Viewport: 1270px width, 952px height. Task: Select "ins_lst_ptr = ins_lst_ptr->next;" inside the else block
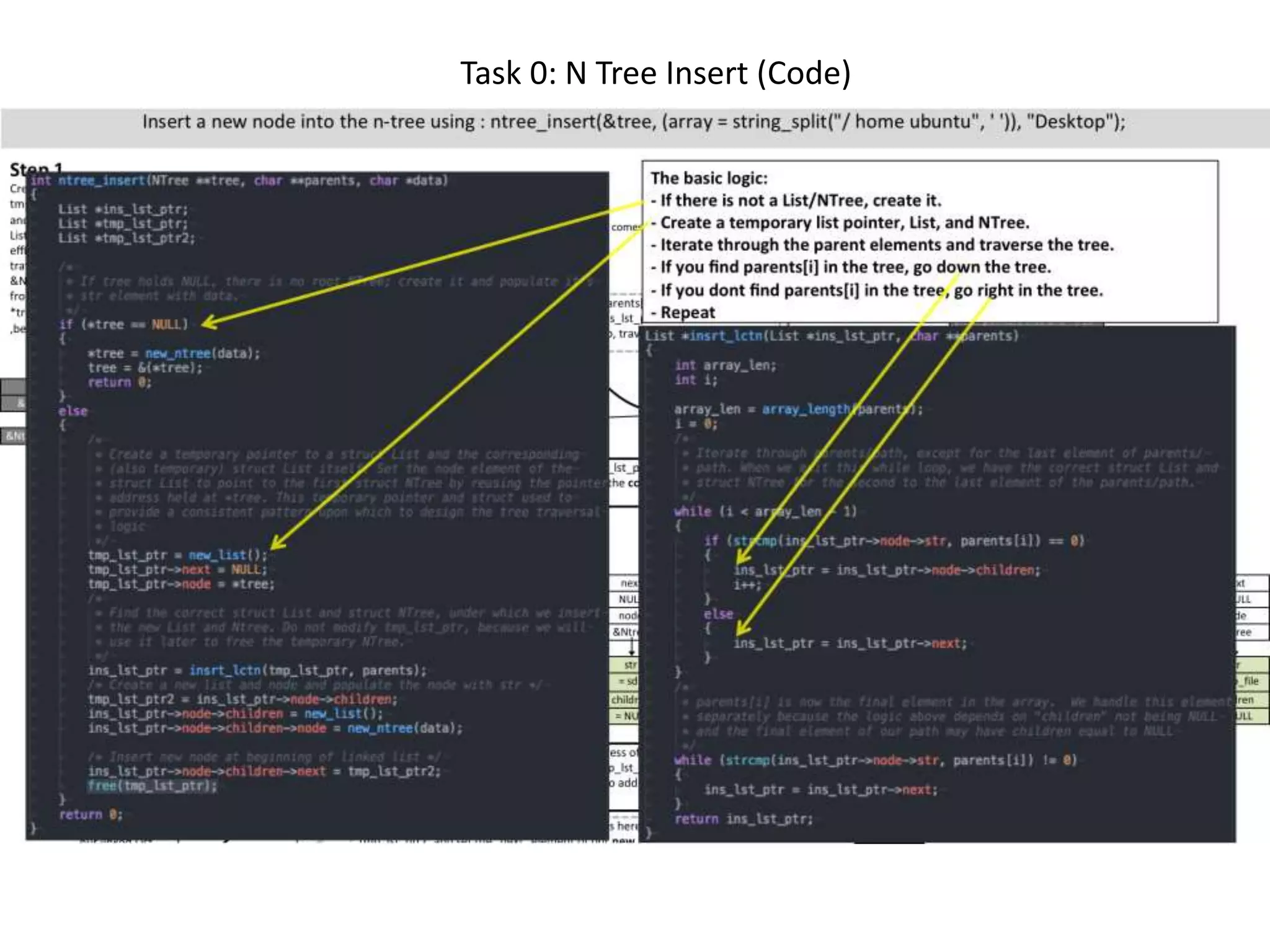pos(850,643)
